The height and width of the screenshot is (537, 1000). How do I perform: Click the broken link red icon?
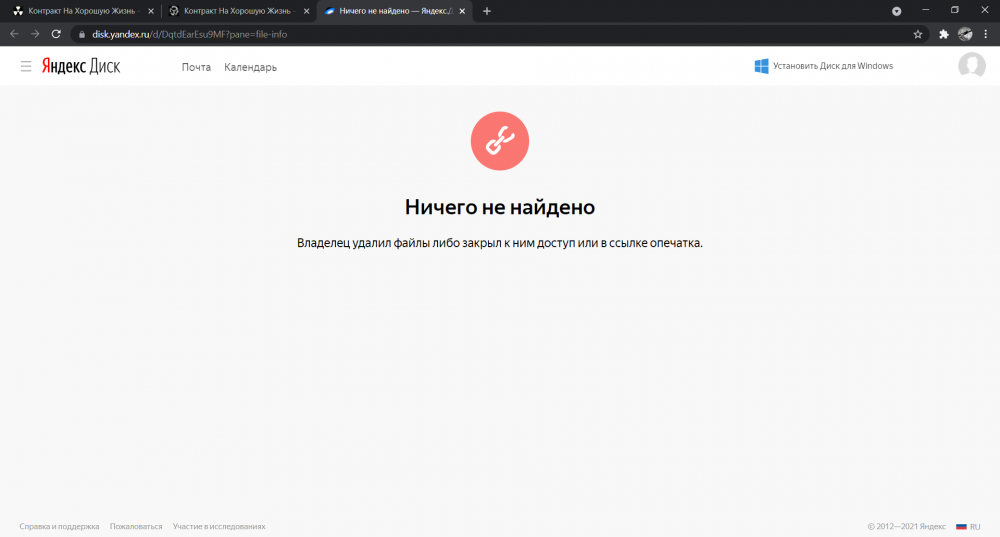[500, 141]
